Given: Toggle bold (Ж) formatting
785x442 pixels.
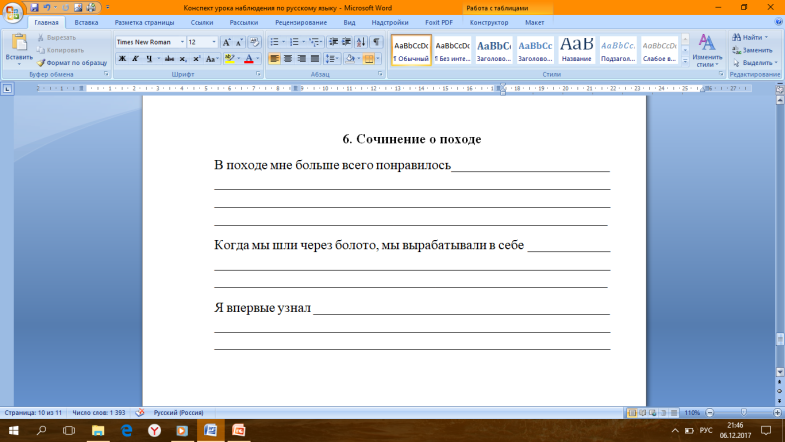Looking at the screenshot, I should pos(122,59).
